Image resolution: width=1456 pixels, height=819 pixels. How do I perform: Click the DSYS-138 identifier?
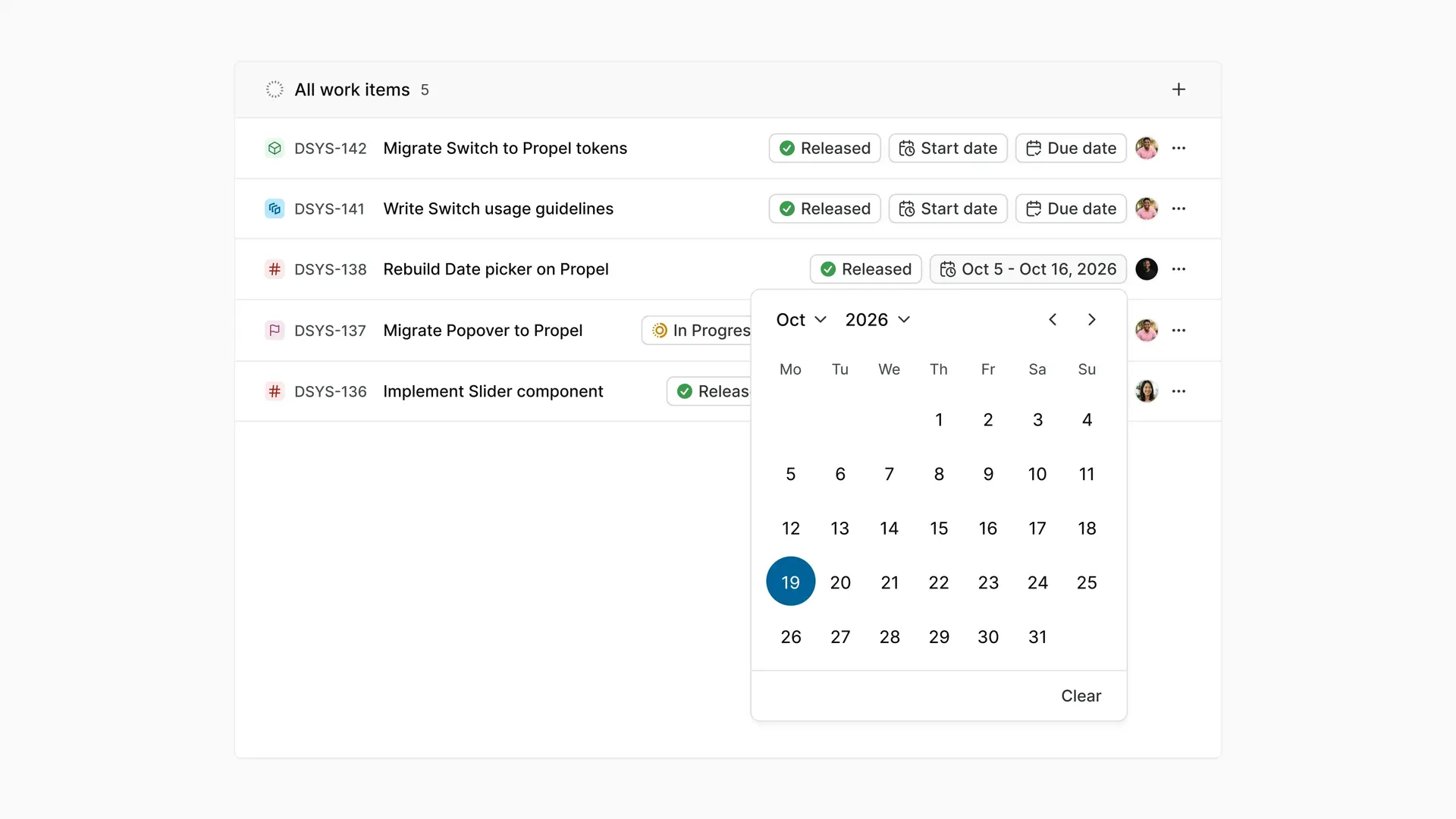pyautogui.click(x=330, y=270)
